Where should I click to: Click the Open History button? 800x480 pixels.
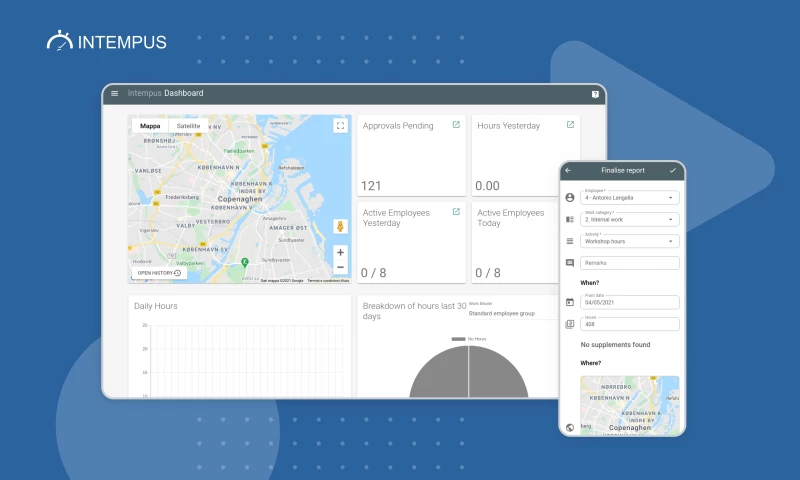[x=159, y=273]
